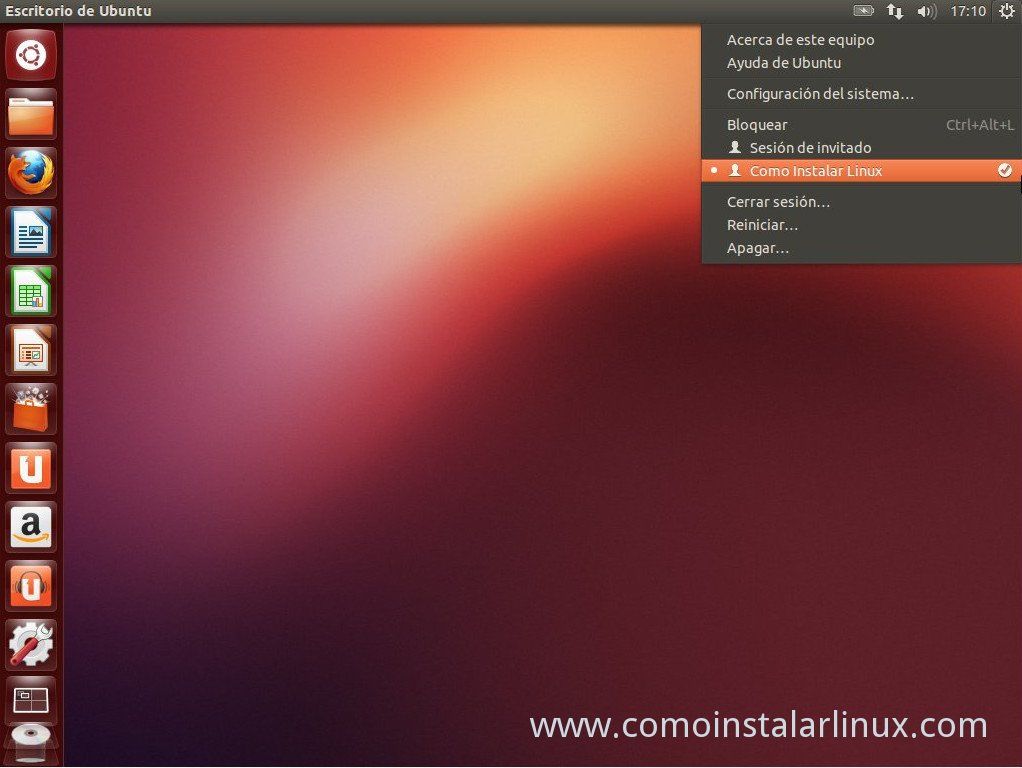Open the Ubuntu Dash home button
The height and width of the screenshot is (768, 1022).
31,55
